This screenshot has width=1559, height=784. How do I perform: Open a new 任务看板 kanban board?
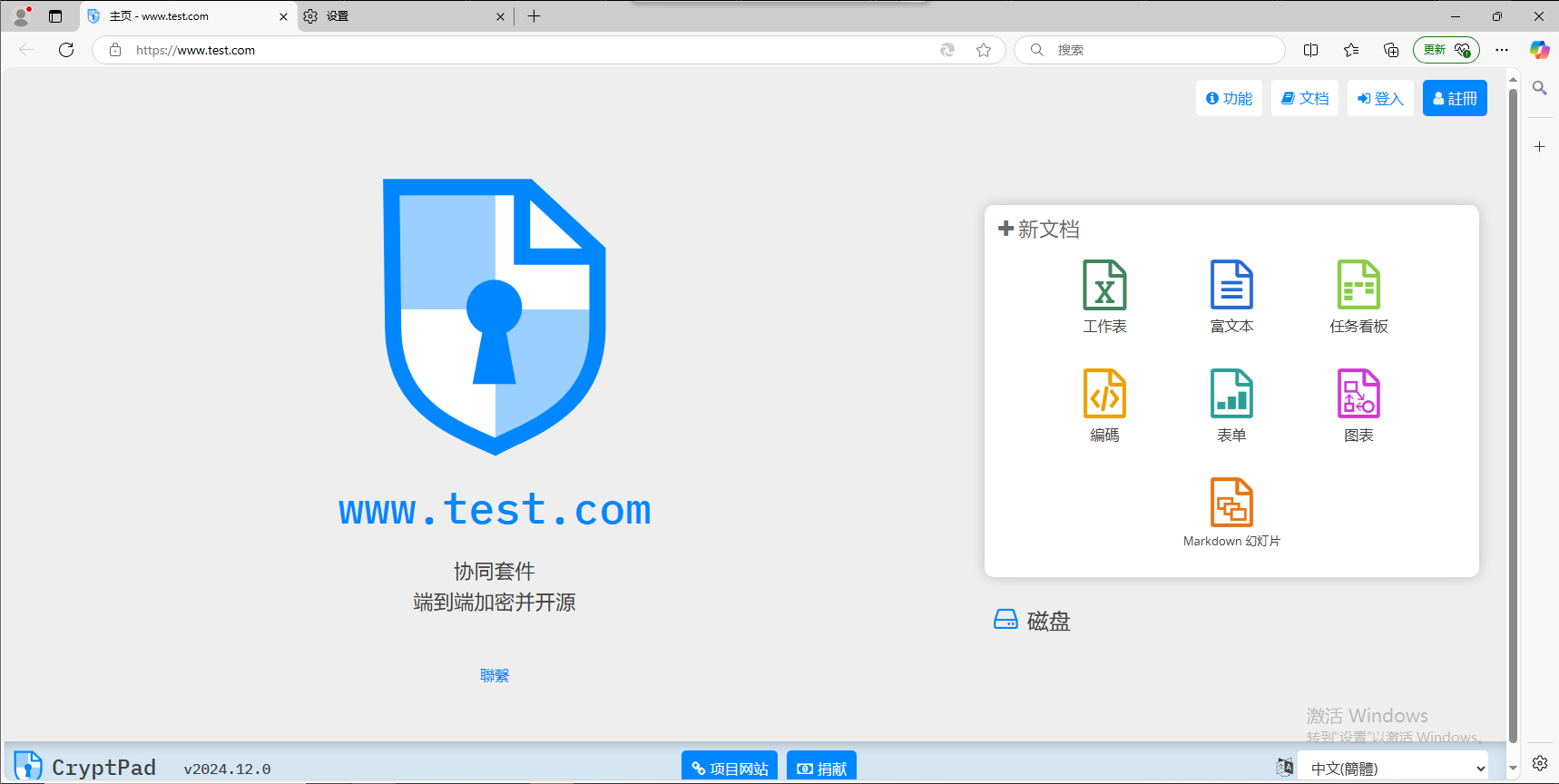(x=1358, y=297)
